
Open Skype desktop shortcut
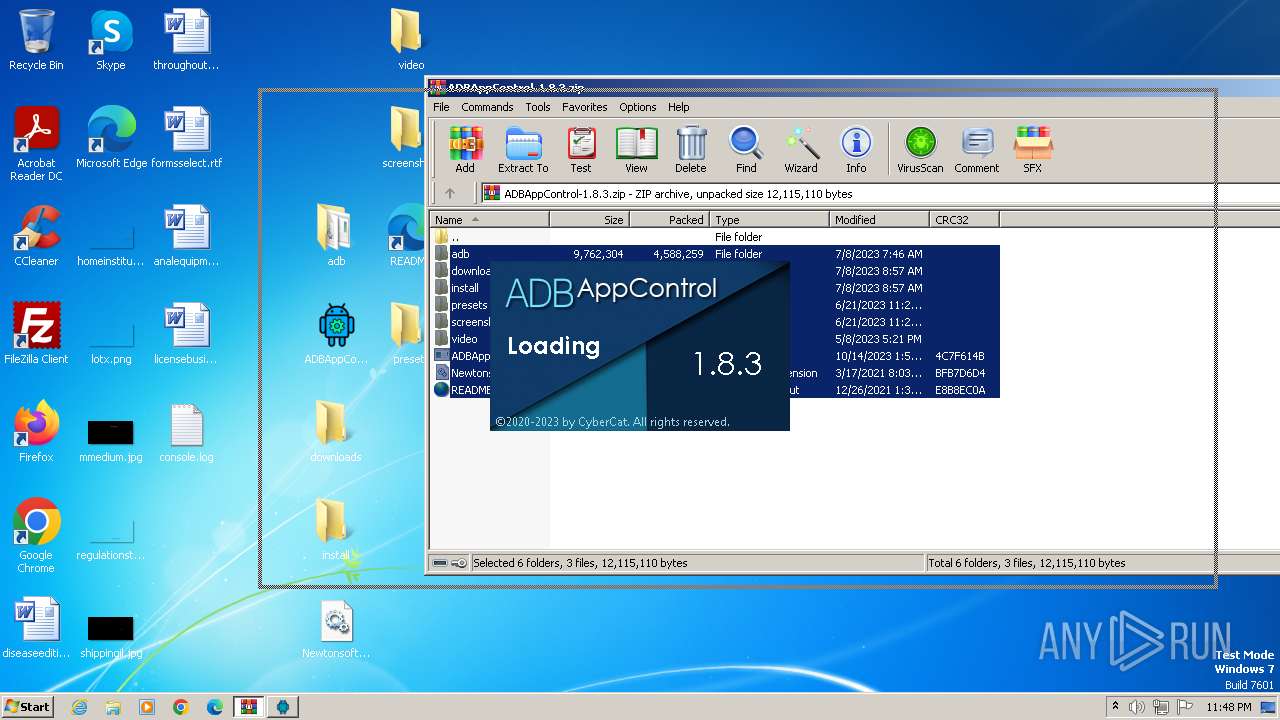(110, 40)
